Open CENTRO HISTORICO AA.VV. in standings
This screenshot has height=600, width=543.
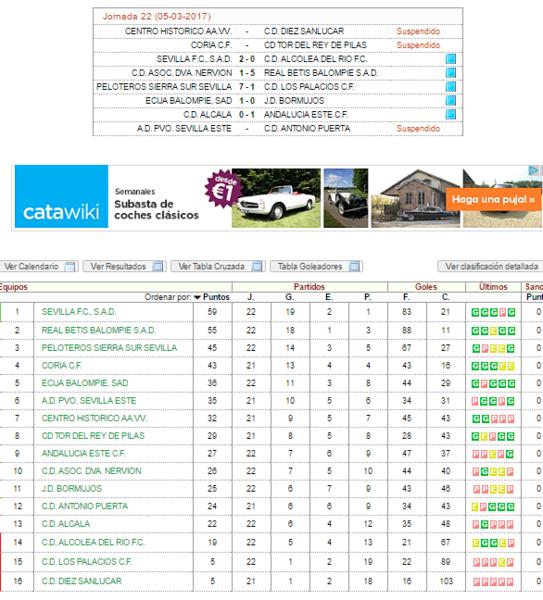click(94, 418)
